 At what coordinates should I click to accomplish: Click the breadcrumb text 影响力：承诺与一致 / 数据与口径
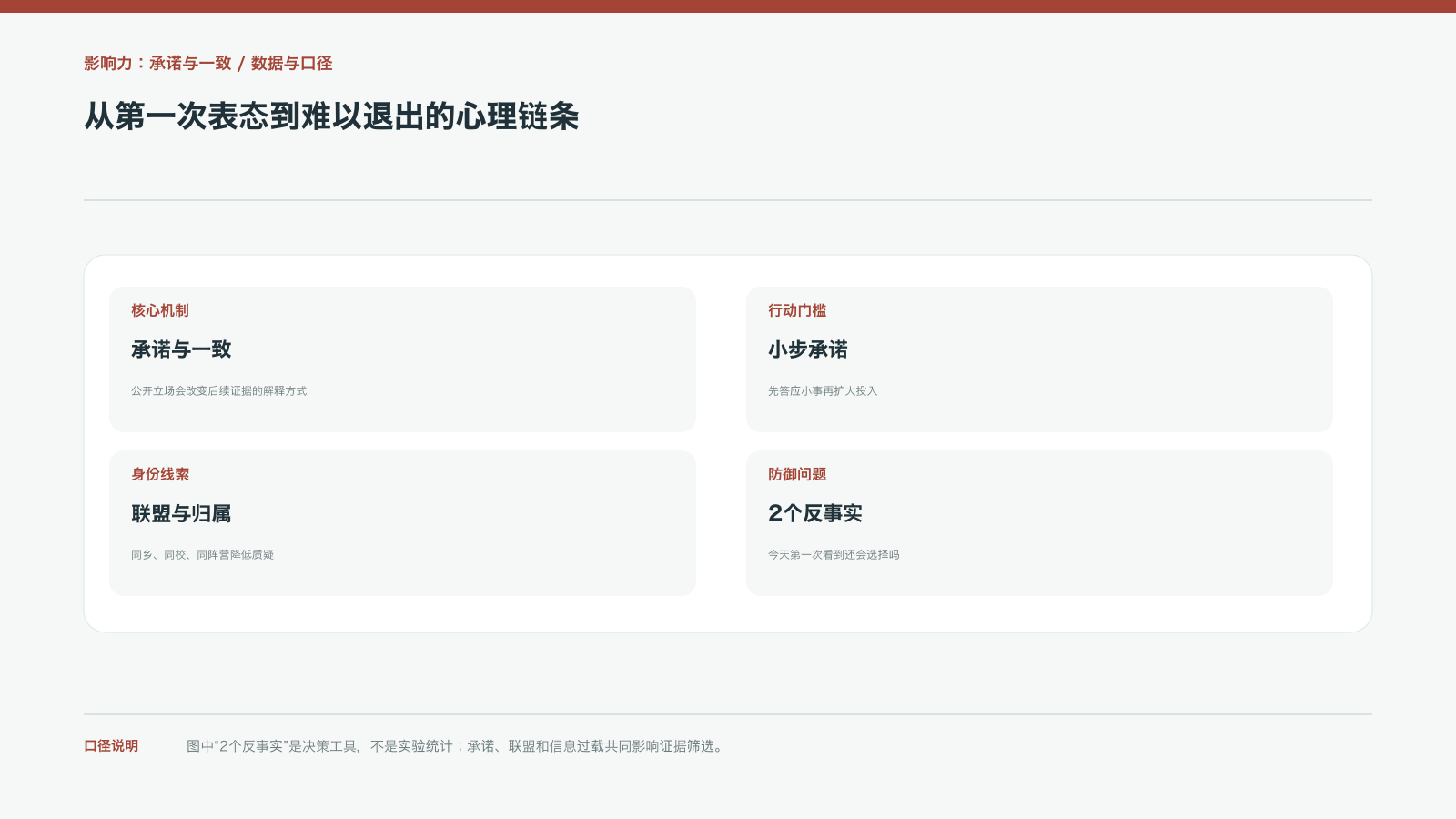point(208,64)
